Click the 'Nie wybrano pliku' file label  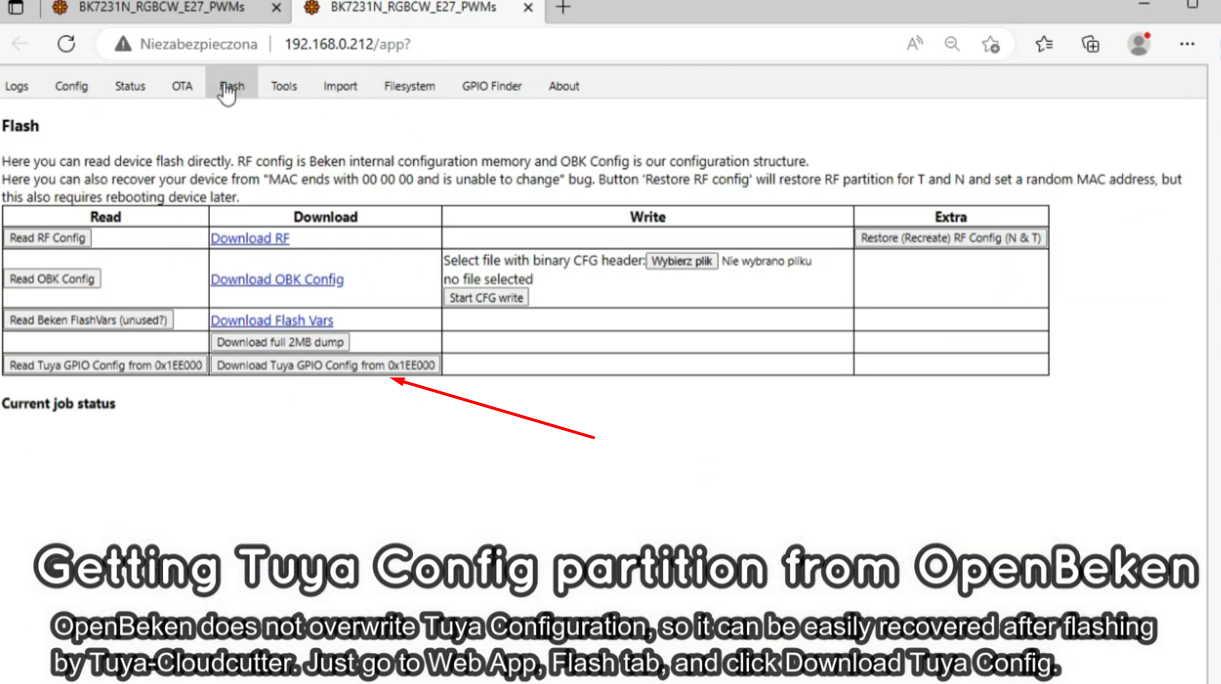click(767, 261)
